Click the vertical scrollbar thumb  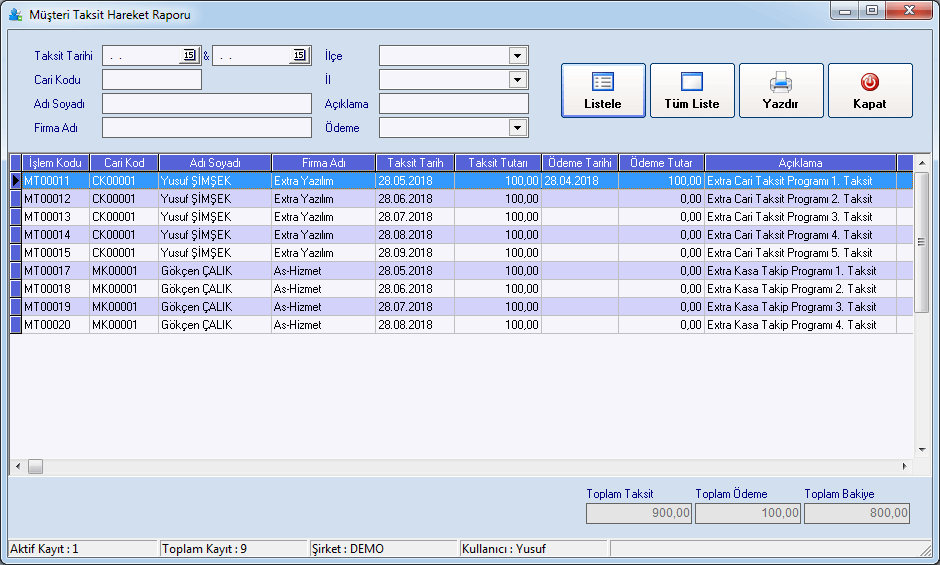922,242
